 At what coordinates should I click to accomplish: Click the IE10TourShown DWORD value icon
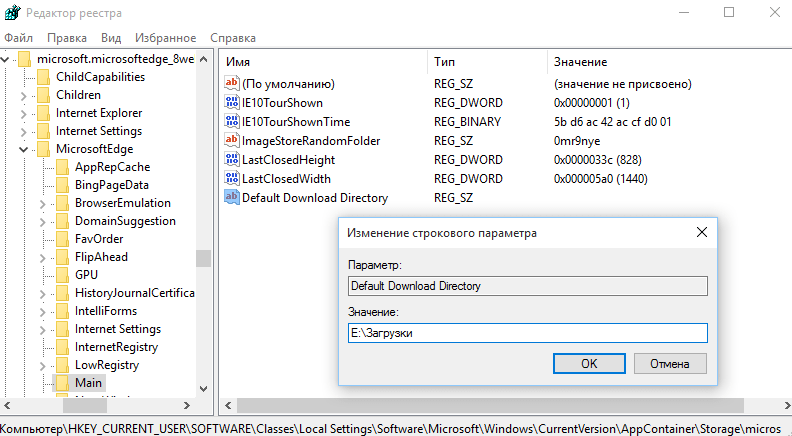232,103
